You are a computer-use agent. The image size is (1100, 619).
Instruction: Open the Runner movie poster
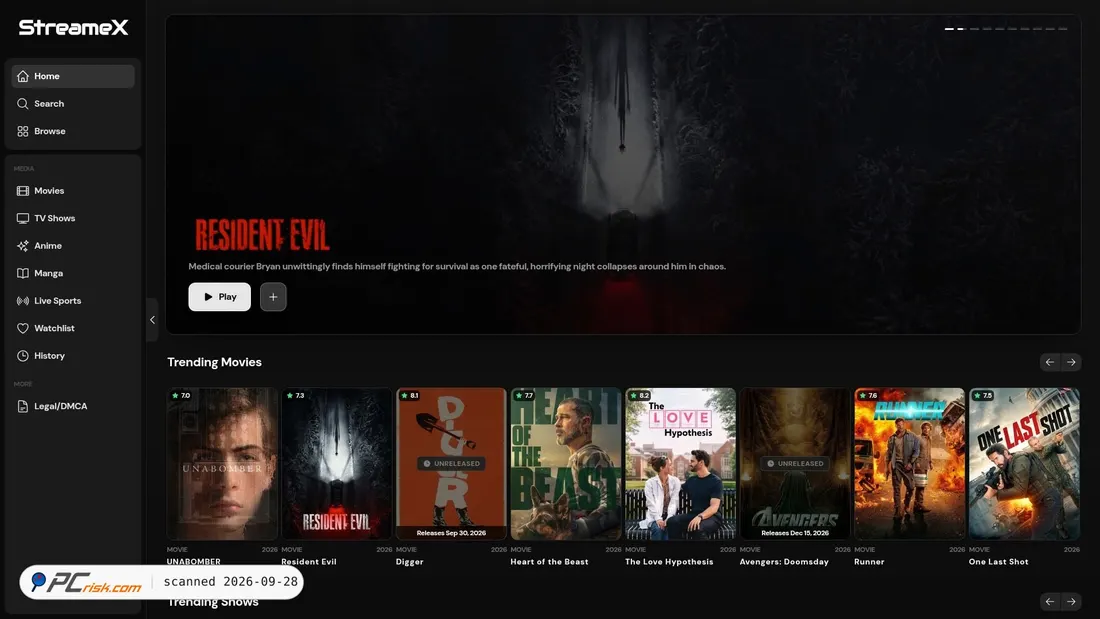pyautogui.click(x=909, y=464)
